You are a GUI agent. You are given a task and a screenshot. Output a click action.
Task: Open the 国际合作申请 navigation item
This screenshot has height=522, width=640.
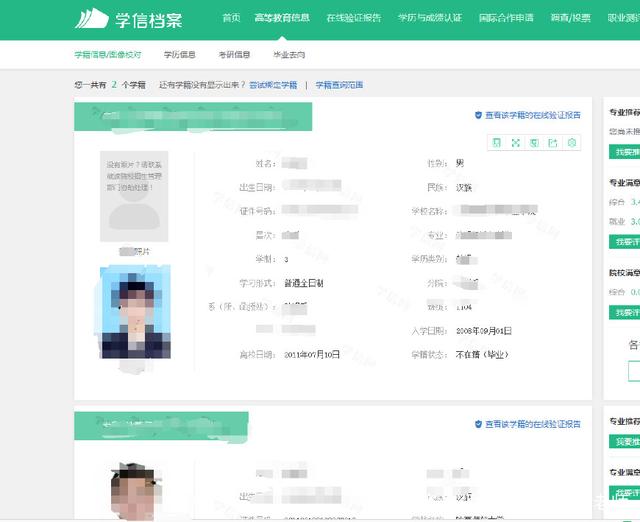507,18
